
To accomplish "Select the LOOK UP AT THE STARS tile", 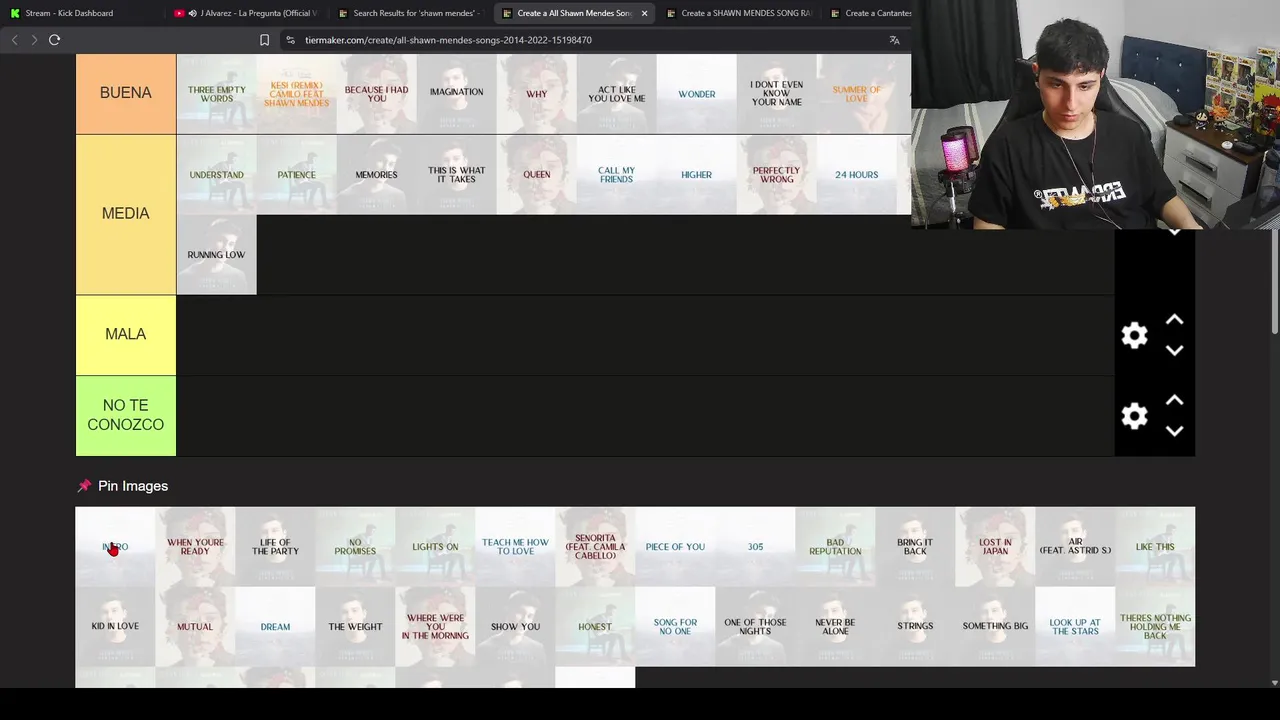I will click(x=1075, y=627).
